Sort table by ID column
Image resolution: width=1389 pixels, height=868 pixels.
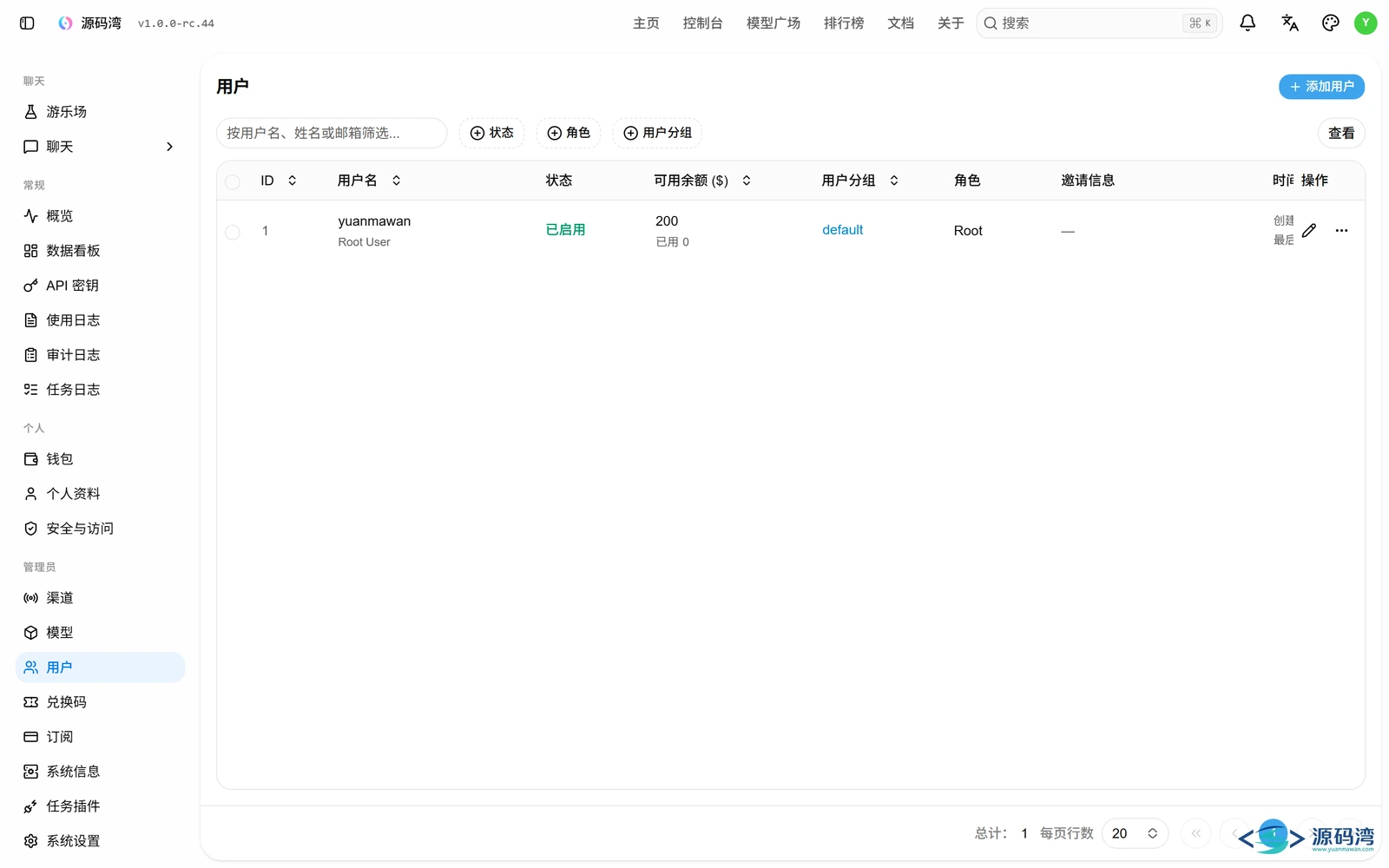pyautogui.click(x=279, y=181)
